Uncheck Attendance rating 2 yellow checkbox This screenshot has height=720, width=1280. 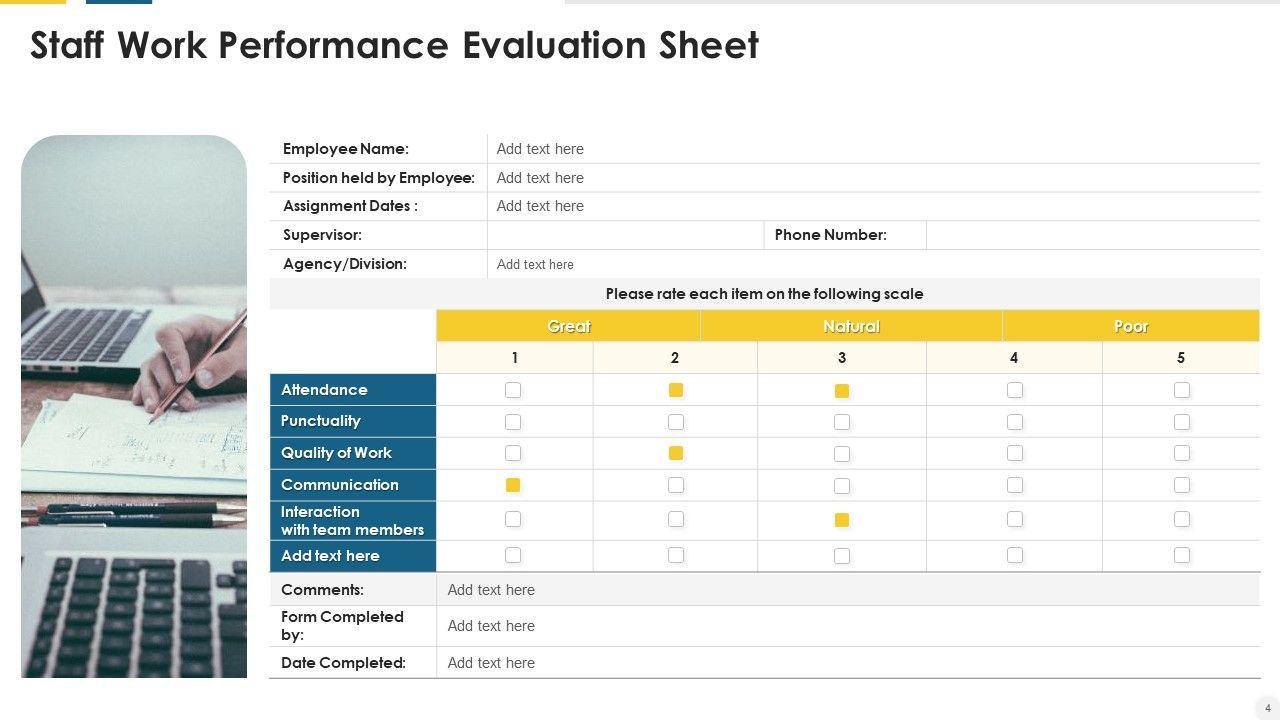click(676, 390)
